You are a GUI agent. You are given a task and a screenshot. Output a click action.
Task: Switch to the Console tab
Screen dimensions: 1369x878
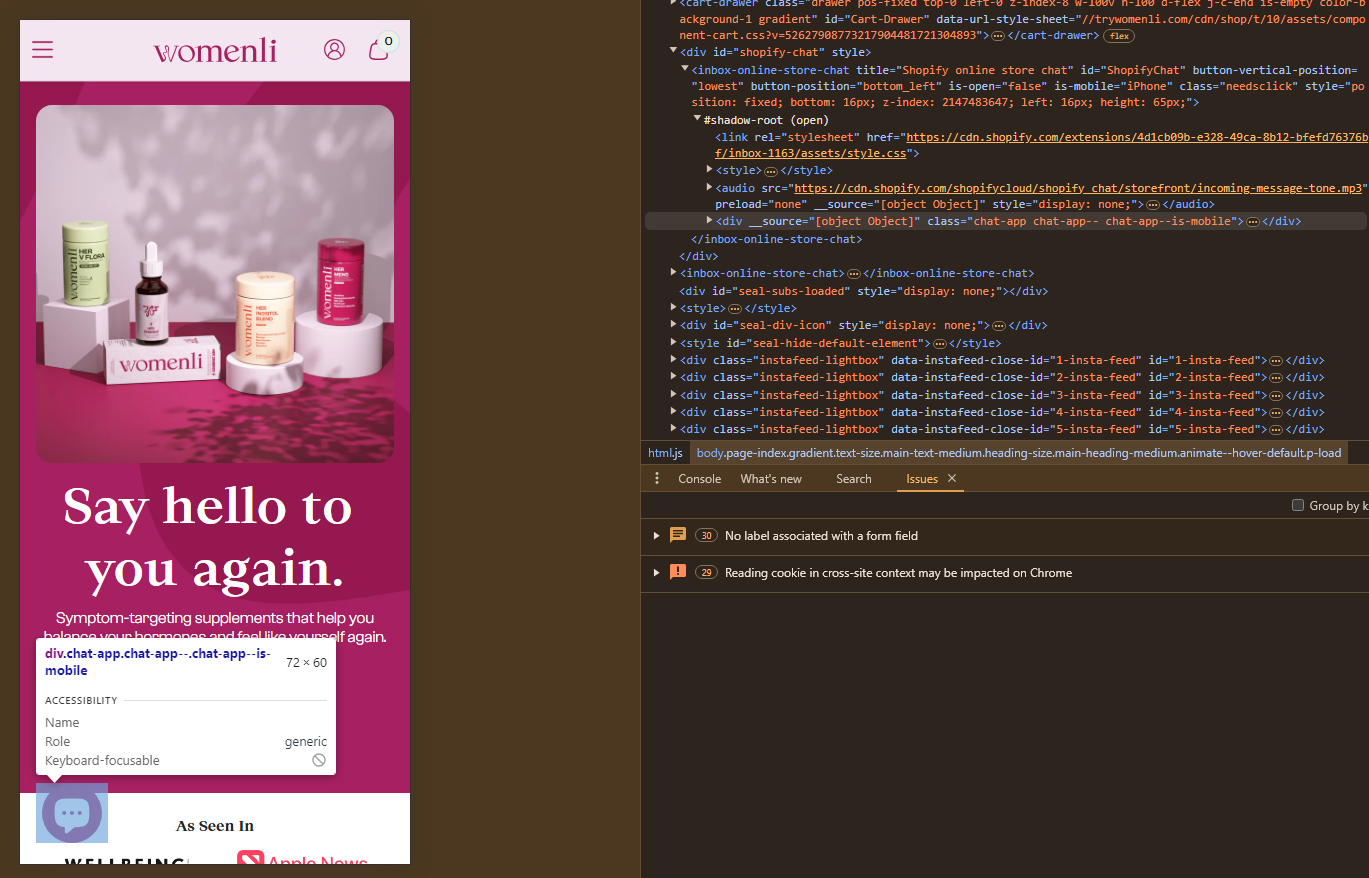coord(700,479)
